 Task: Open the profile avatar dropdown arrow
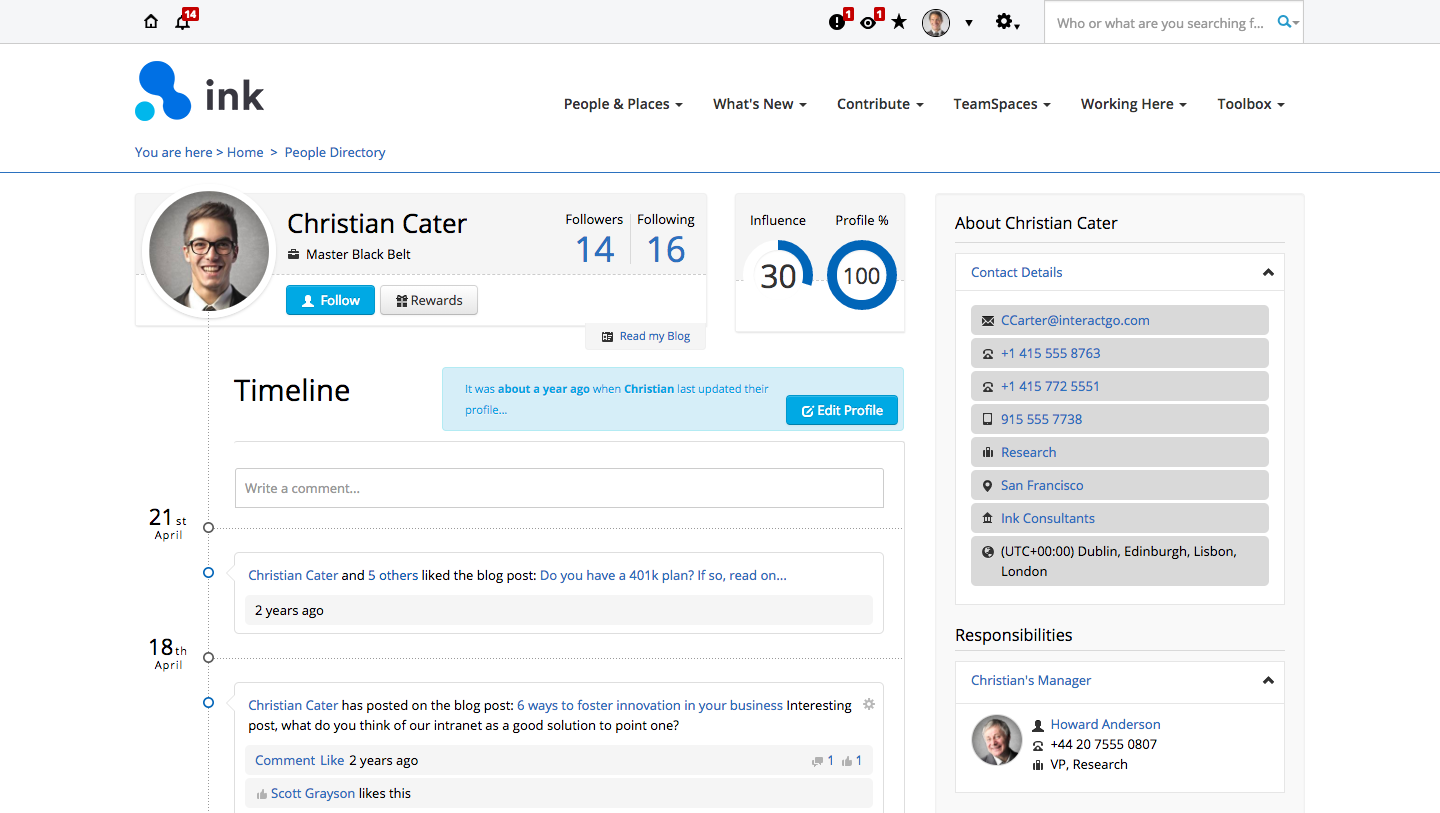pyautogui.click(x=967, y=22)
